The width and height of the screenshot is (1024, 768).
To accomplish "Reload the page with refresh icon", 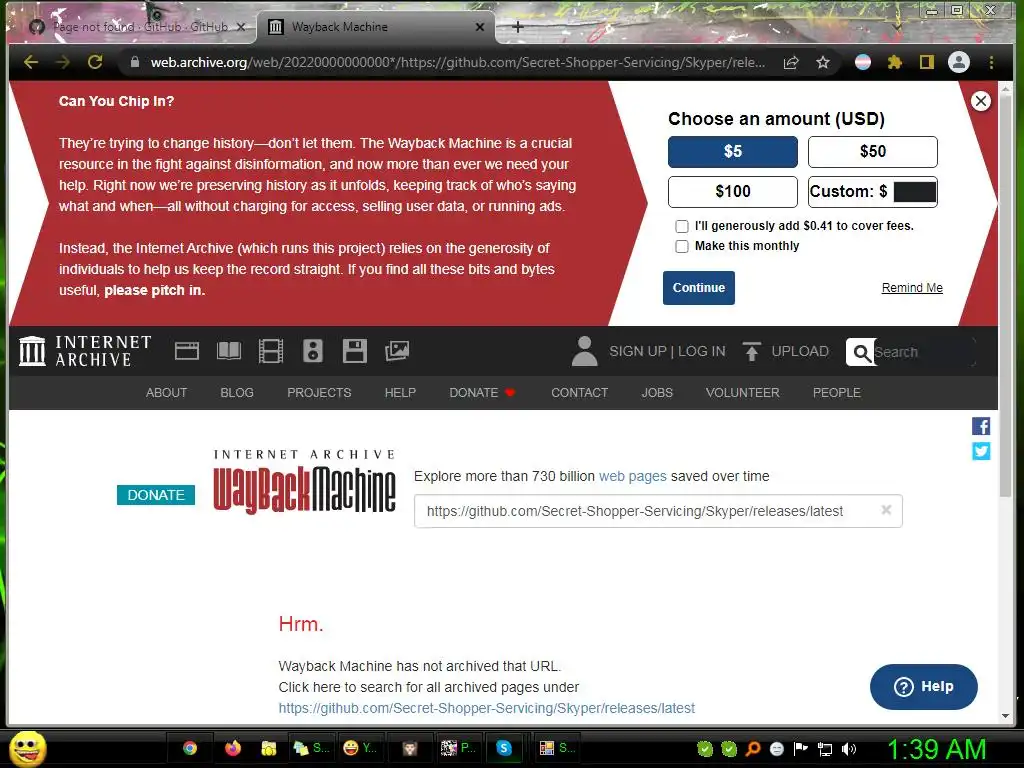I will pyautogui.click(x=95, y=62).
